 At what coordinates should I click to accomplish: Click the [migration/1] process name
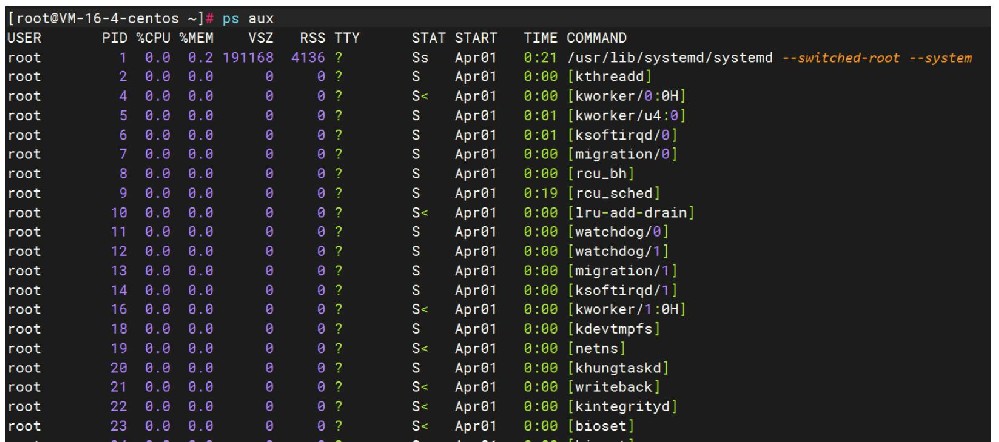click(x=622, y=271)
